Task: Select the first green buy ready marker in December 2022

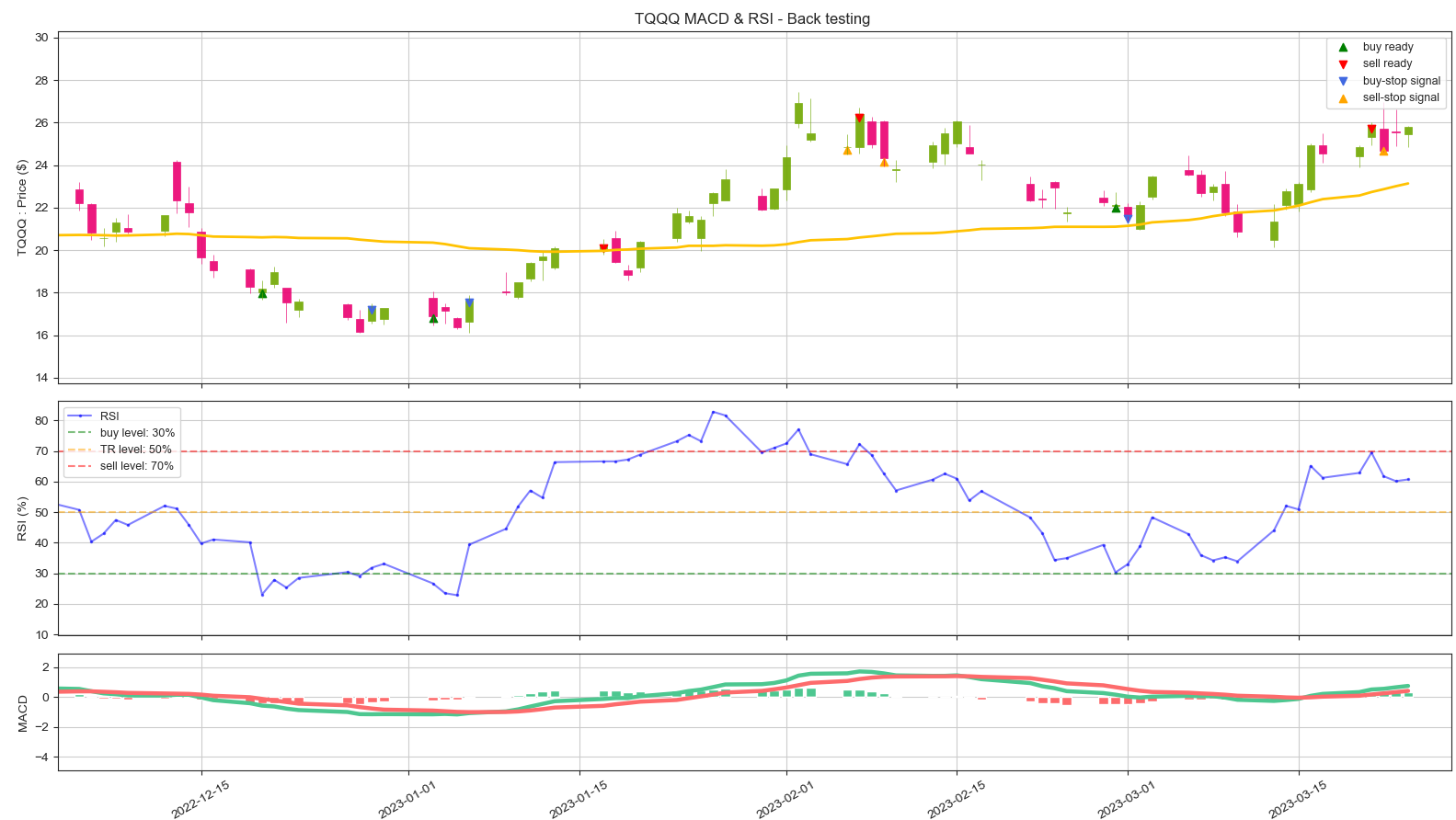Action: [262, 293]
